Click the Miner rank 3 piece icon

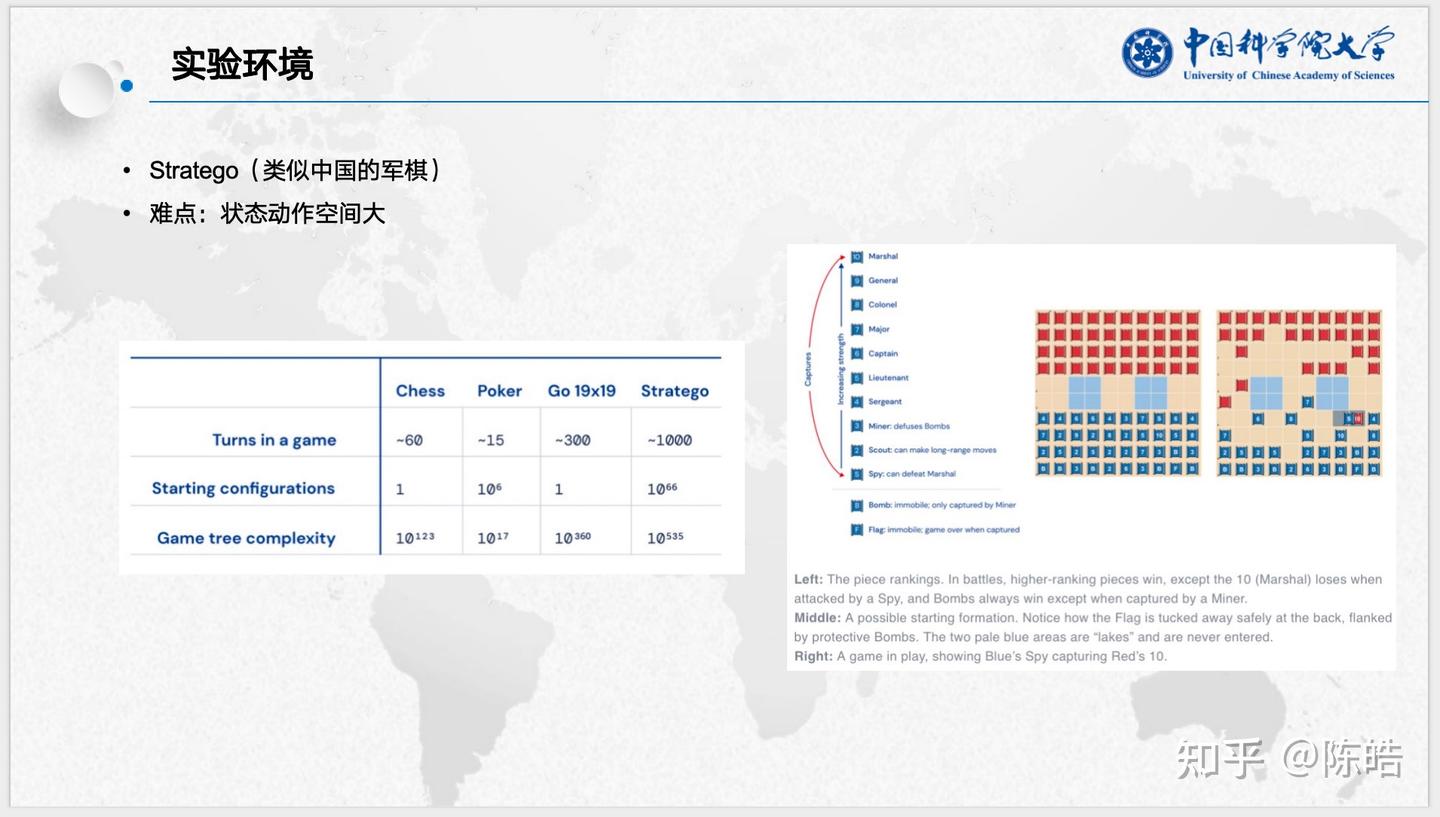[x=857, y=425]
